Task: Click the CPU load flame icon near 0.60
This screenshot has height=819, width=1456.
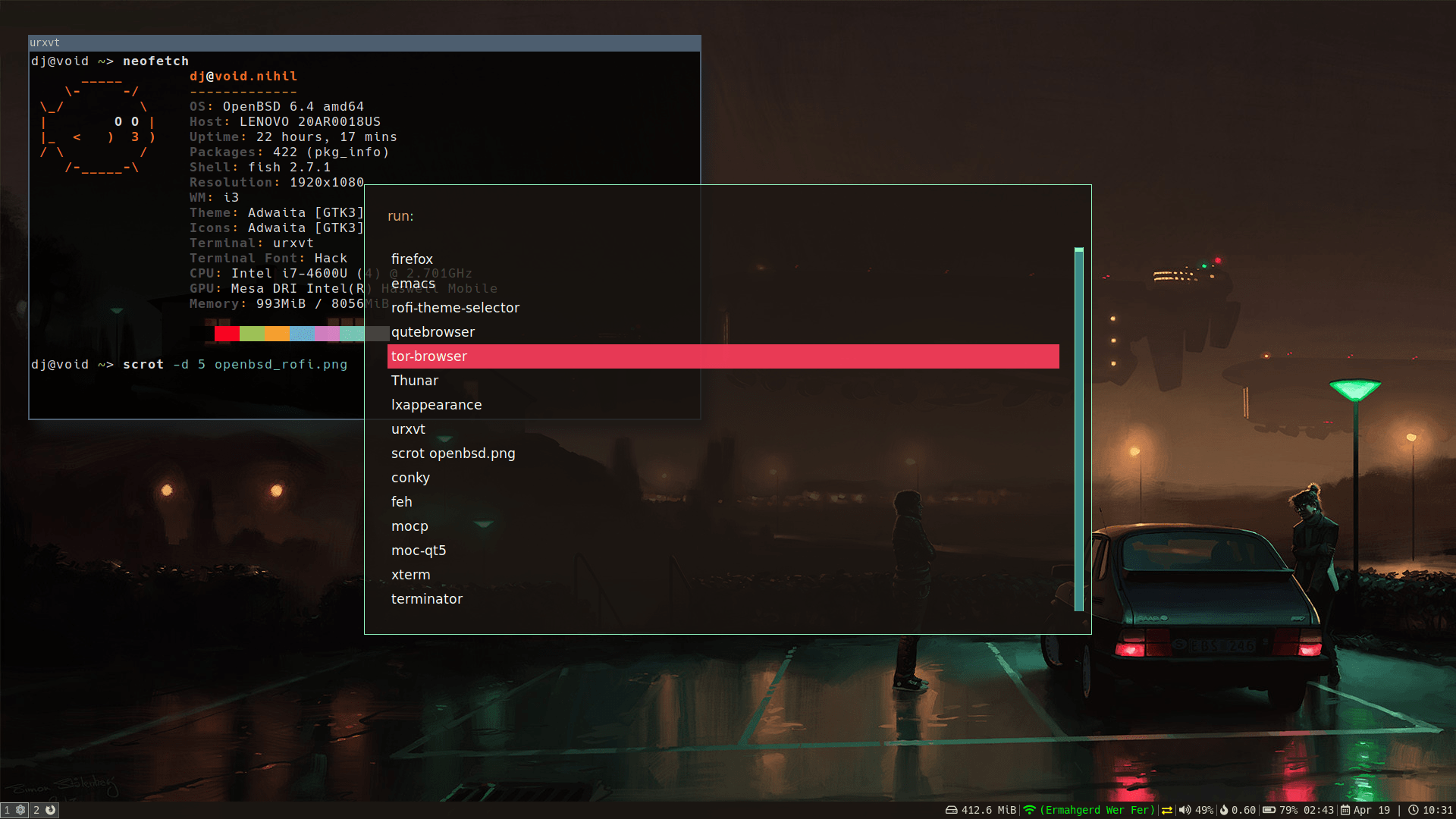Action: 1224,810
